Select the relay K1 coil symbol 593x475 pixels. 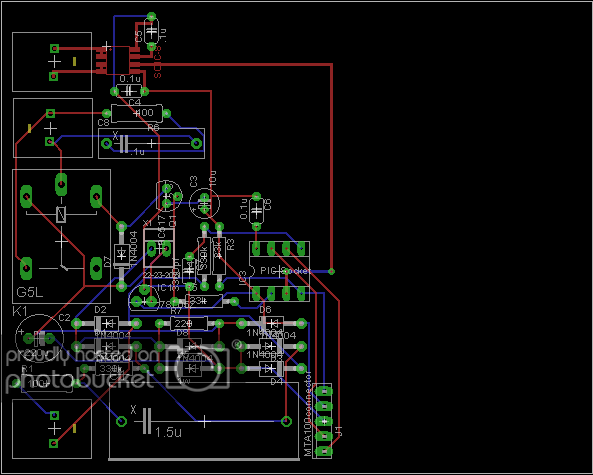coord(61,214)
